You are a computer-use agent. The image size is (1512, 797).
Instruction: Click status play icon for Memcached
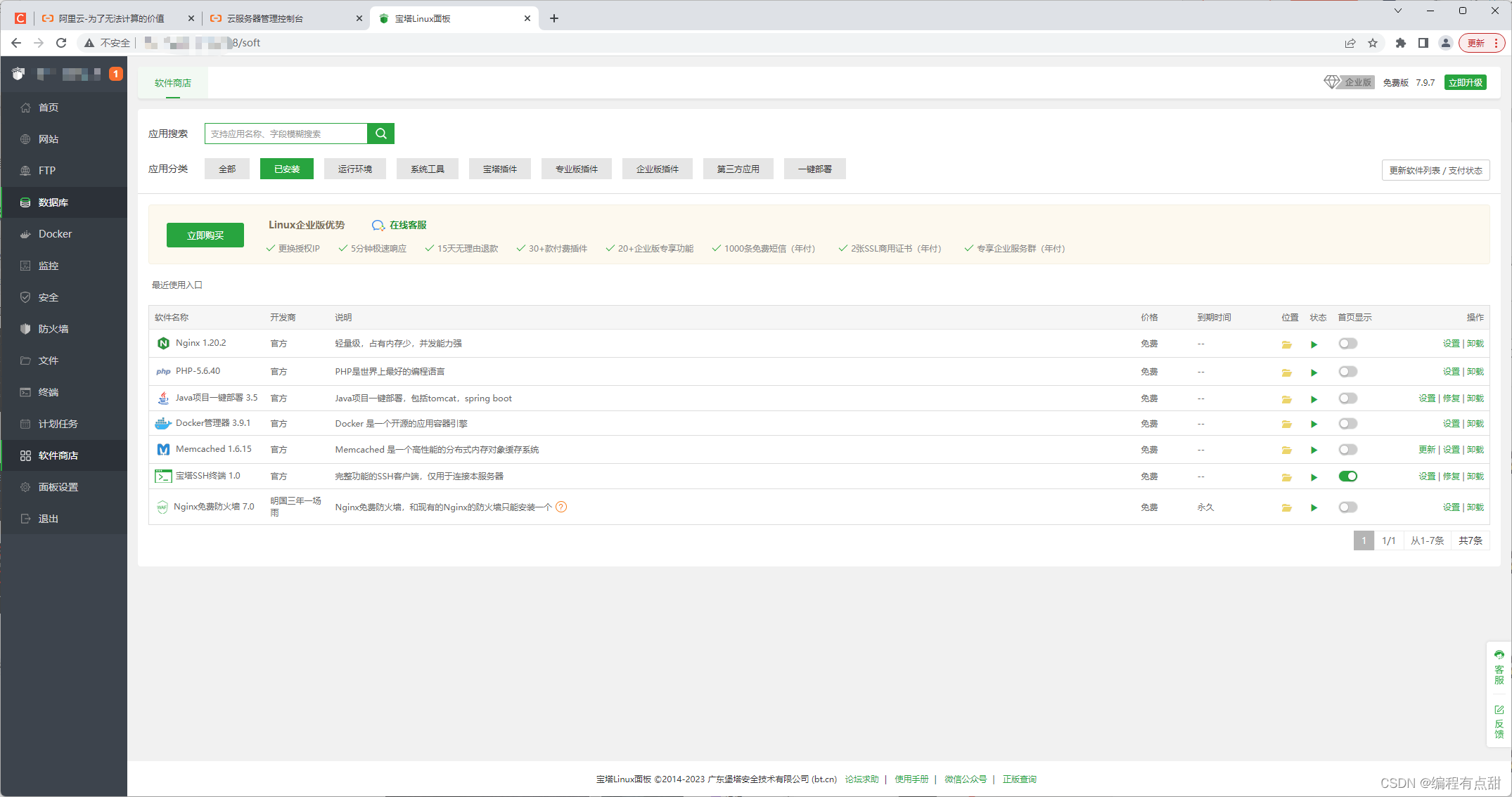1314,450
